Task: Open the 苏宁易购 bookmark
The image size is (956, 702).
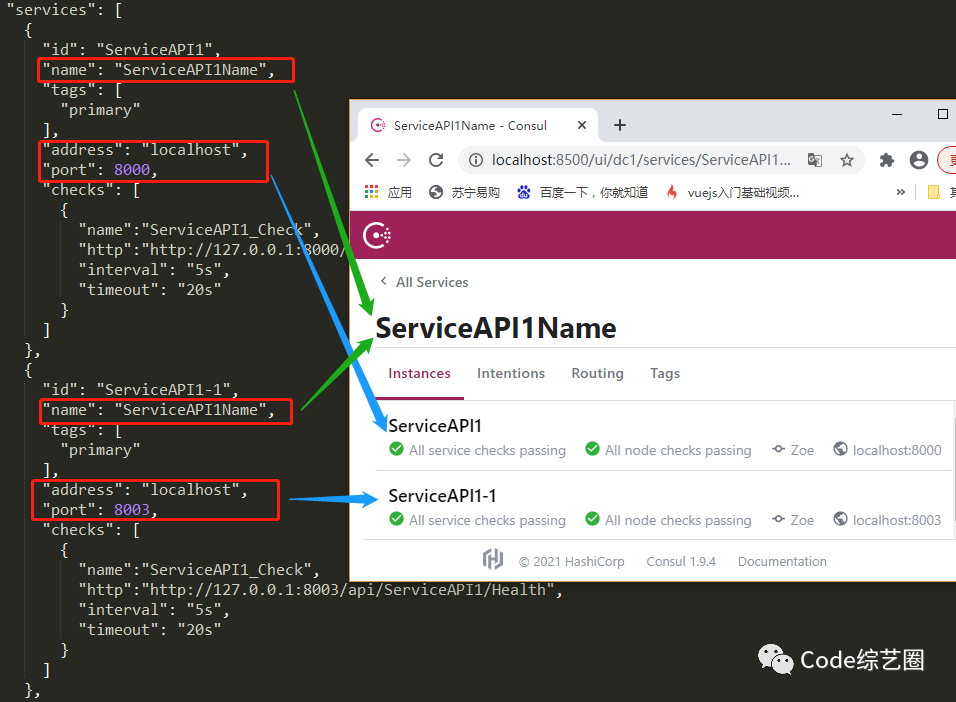Action: tap(464, 193)
